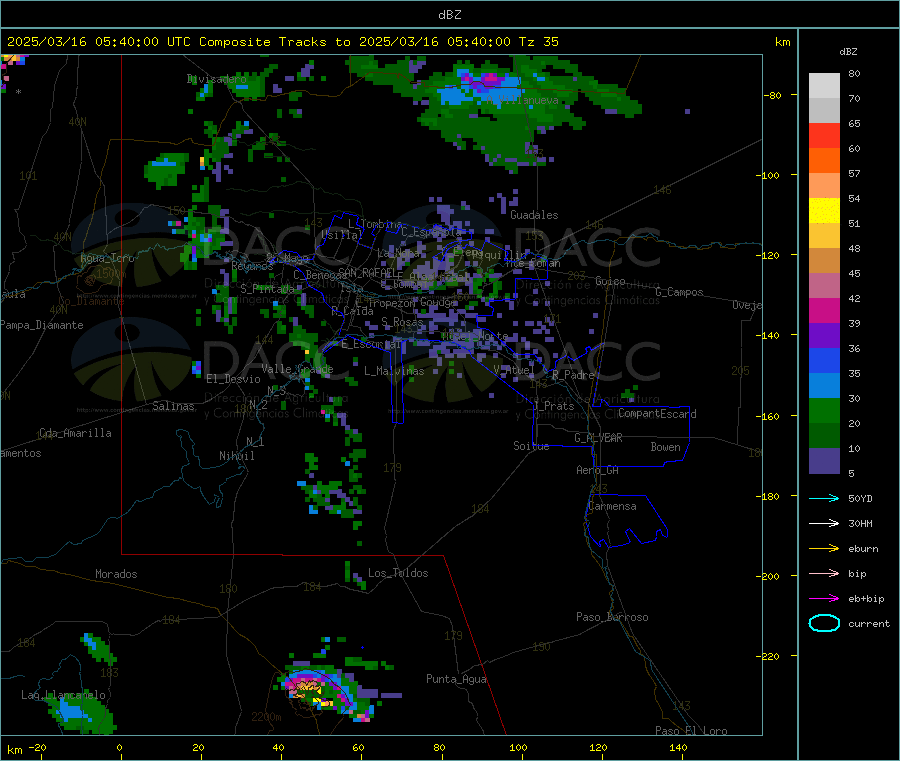
Task: Click the 'eburn' legend label
Action: tap(863, 549)
